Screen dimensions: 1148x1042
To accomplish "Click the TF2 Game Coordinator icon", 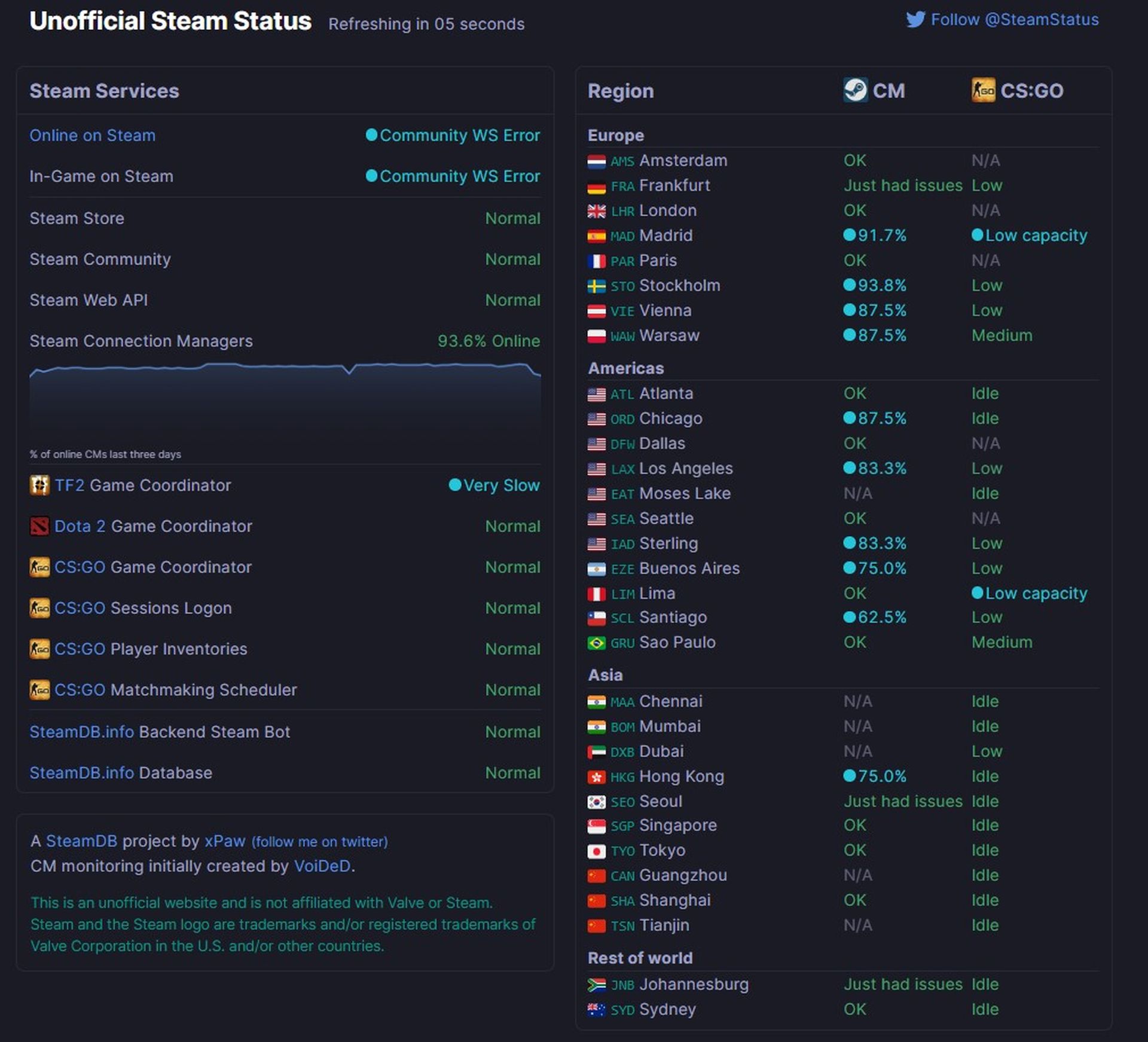I will point(39,485).
